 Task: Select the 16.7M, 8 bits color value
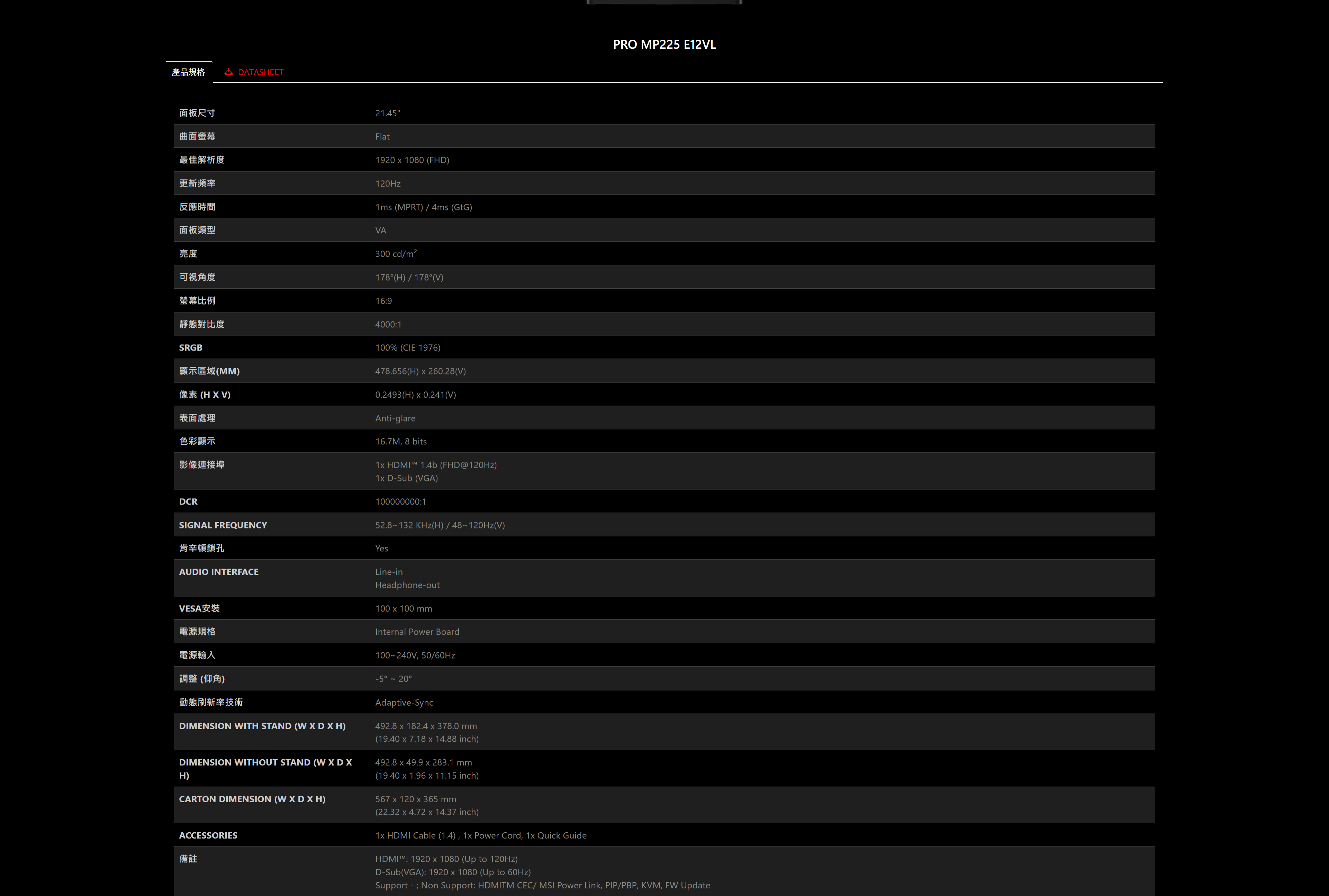point(401,441)
